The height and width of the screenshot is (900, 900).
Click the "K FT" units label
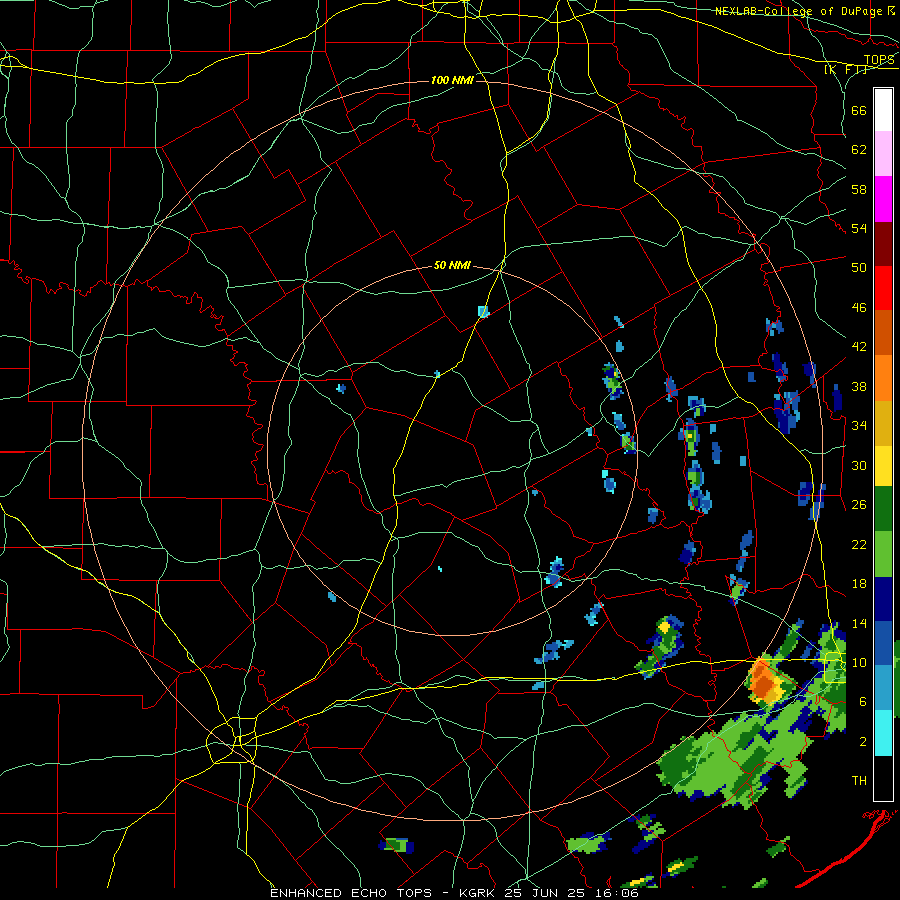tap(845, 69)
